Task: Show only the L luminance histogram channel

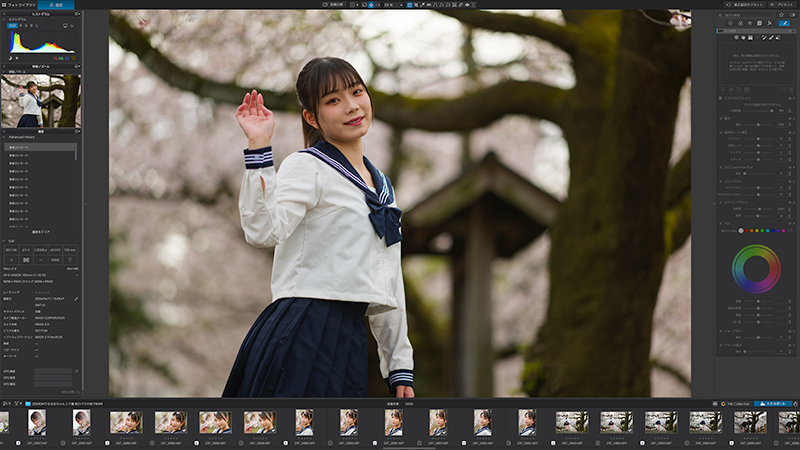Action: click(37, 26)
